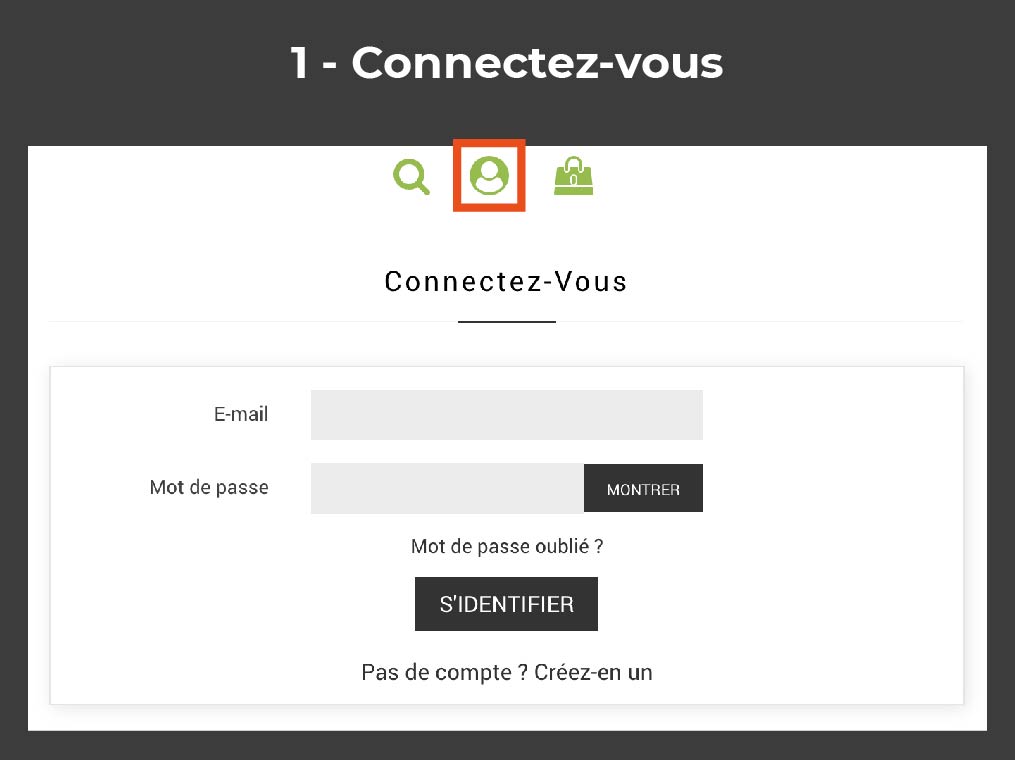
Task: Click the highlighted green user account icon
Action: point(489,175)
